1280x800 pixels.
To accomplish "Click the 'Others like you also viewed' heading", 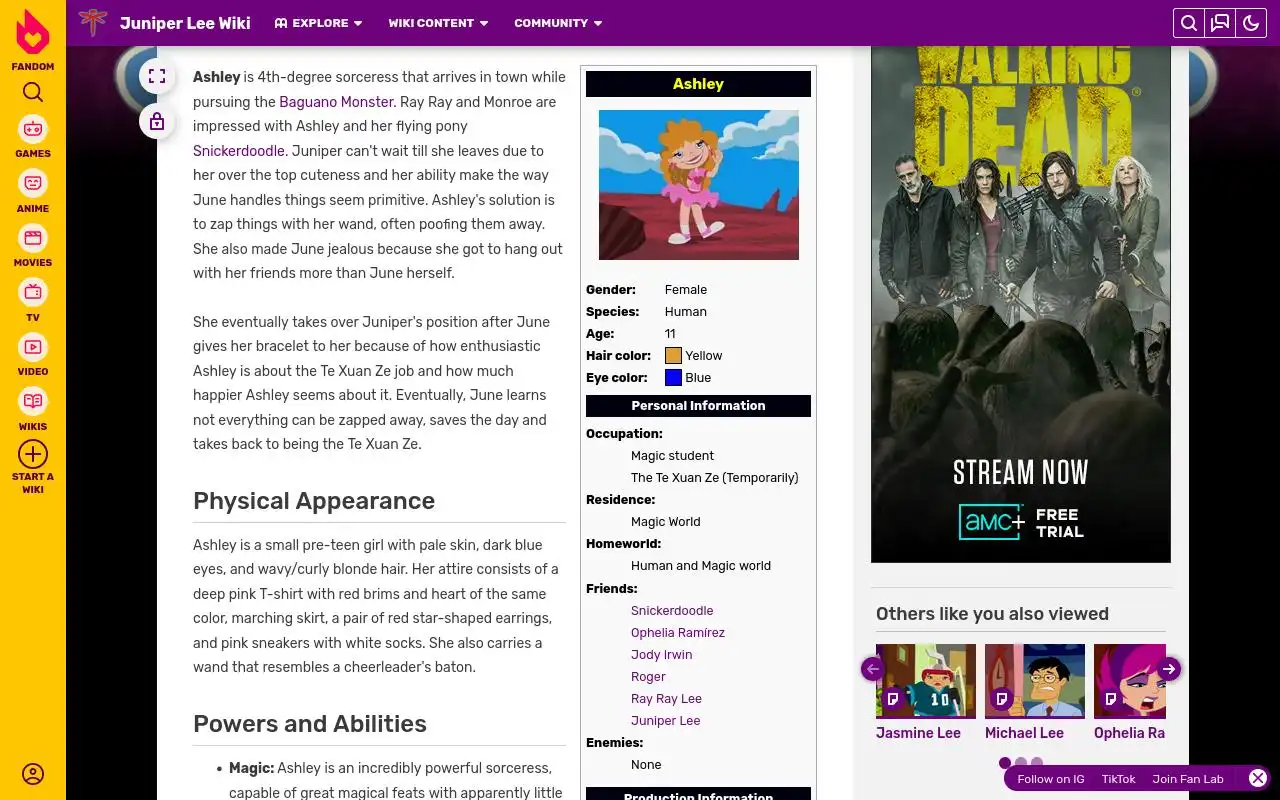I will pos(992,614).
